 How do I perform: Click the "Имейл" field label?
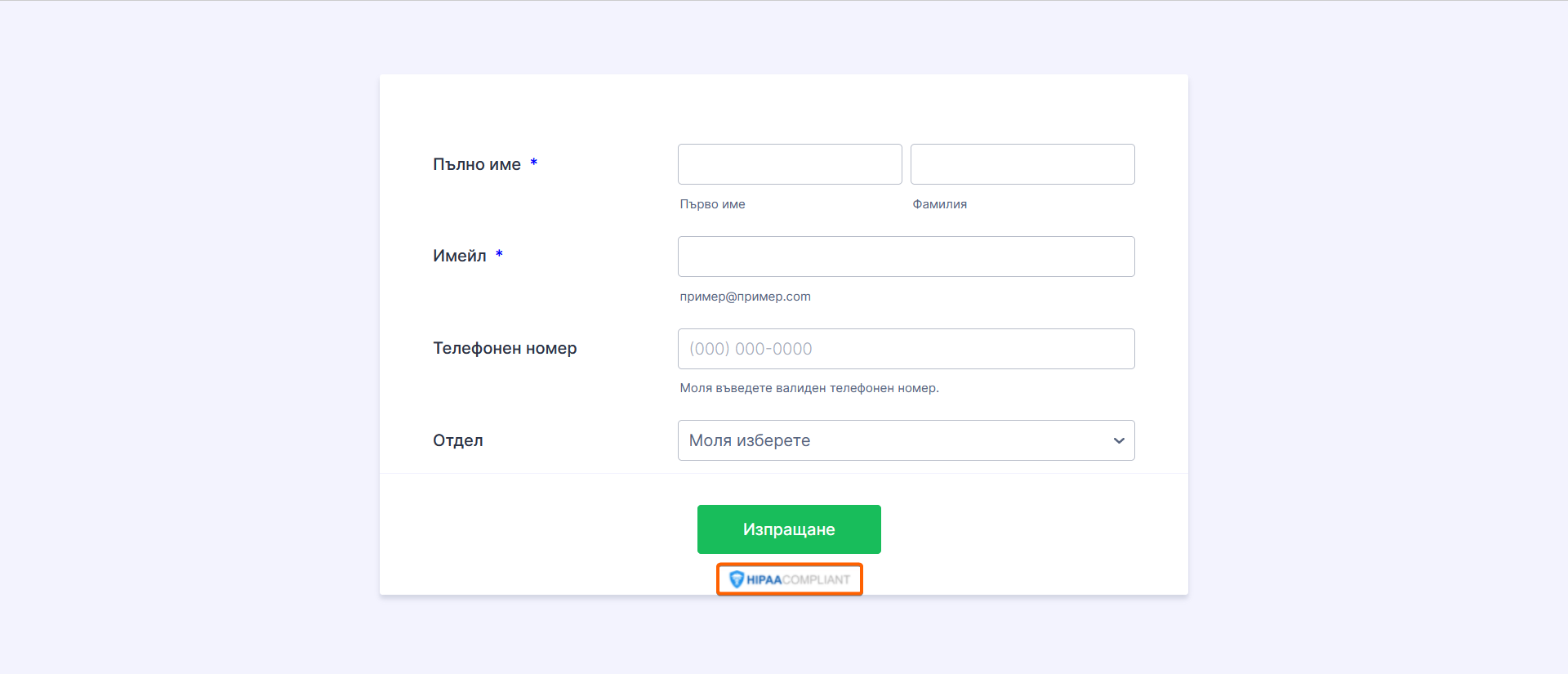(460, 256)
